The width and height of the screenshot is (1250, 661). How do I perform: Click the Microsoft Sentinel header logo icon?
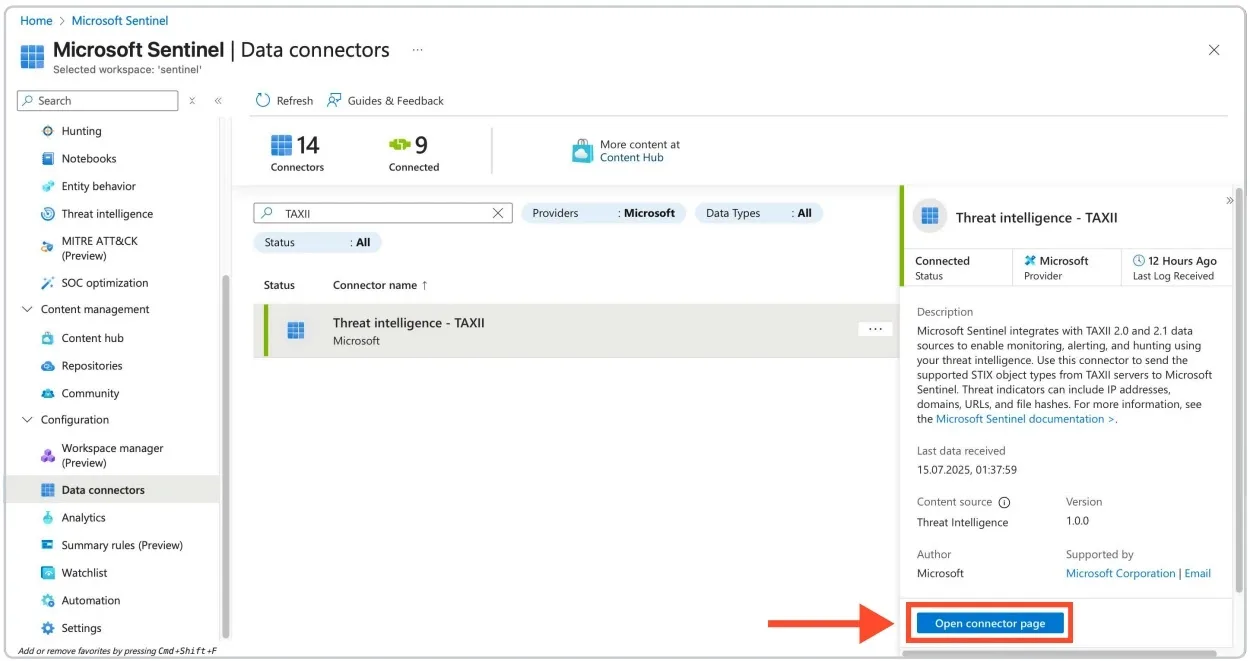point(33,56)
